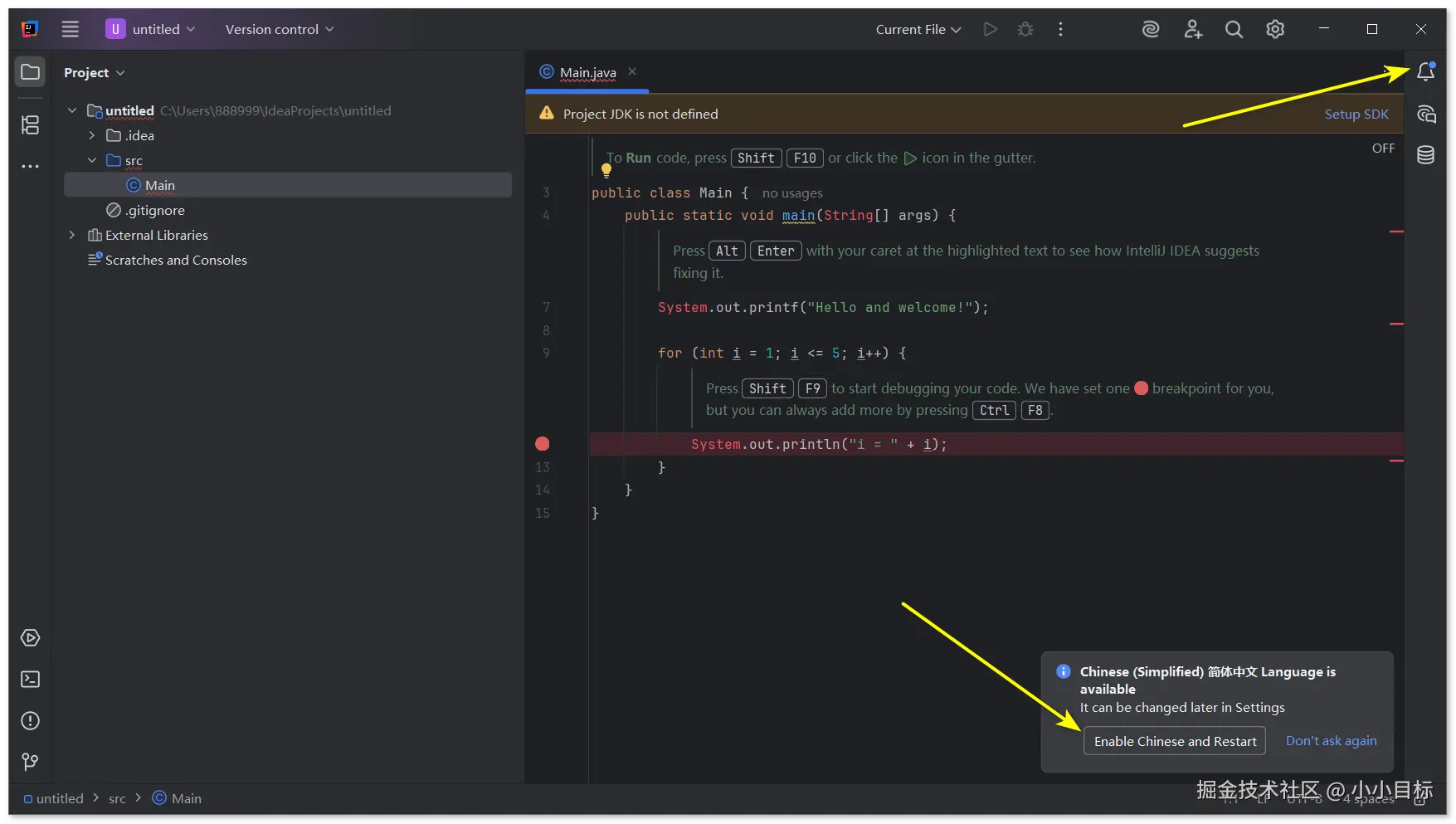This screenshot has width=1456, height=824.
Task: Click line number 13 in the gutter
Action: pyautogui.click(x=543, y=467)
